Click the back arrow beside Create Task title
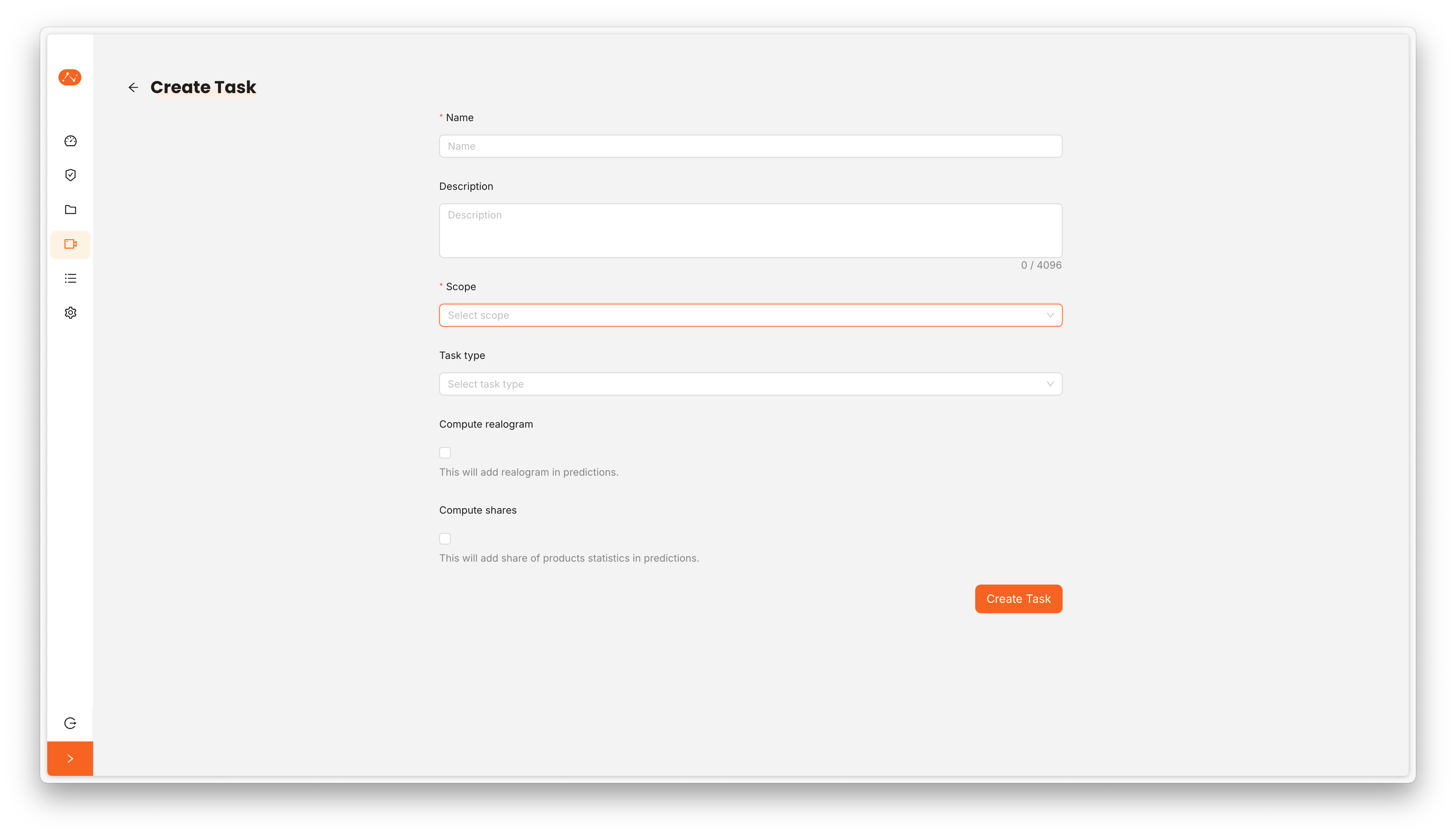The height and width of the screenshot is (836, 1456). (x=133, y=87)
